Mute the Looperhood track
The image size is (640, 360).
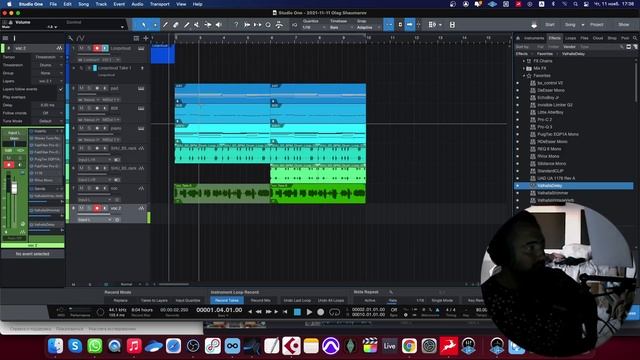[x=81, y=48]
